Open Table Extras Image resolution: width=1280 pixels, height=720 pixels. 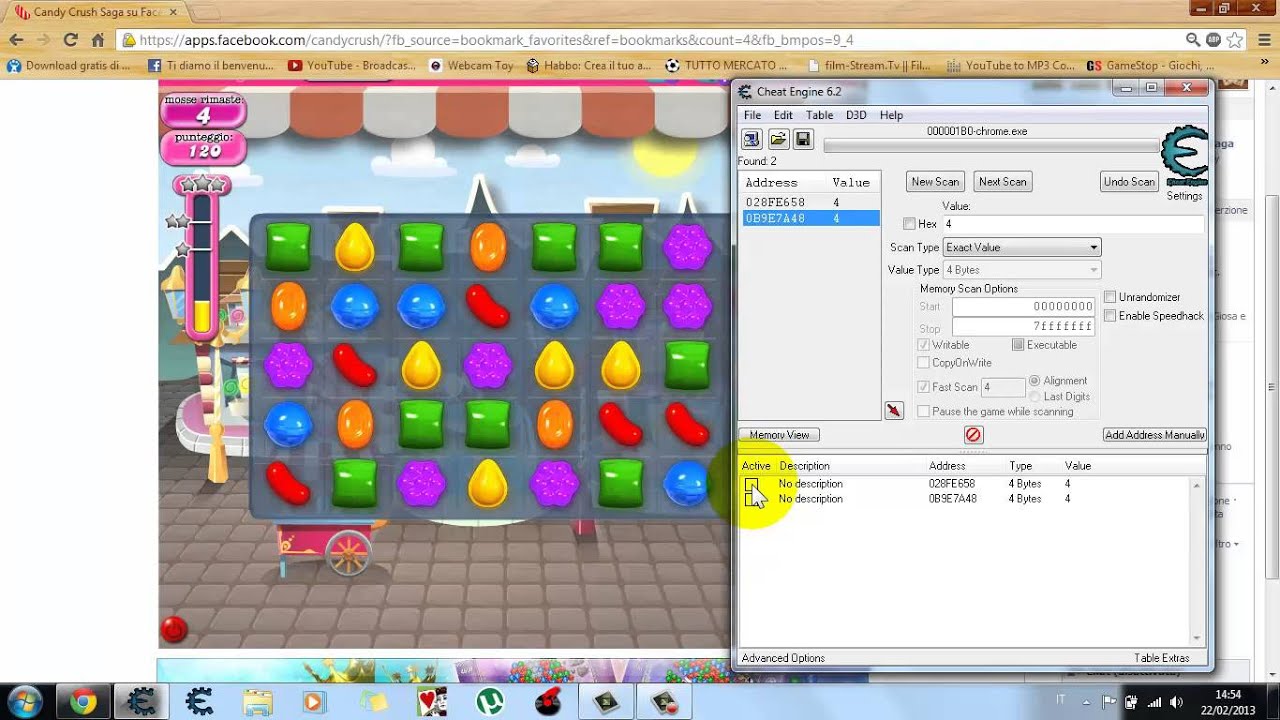tap(1162, 658)
